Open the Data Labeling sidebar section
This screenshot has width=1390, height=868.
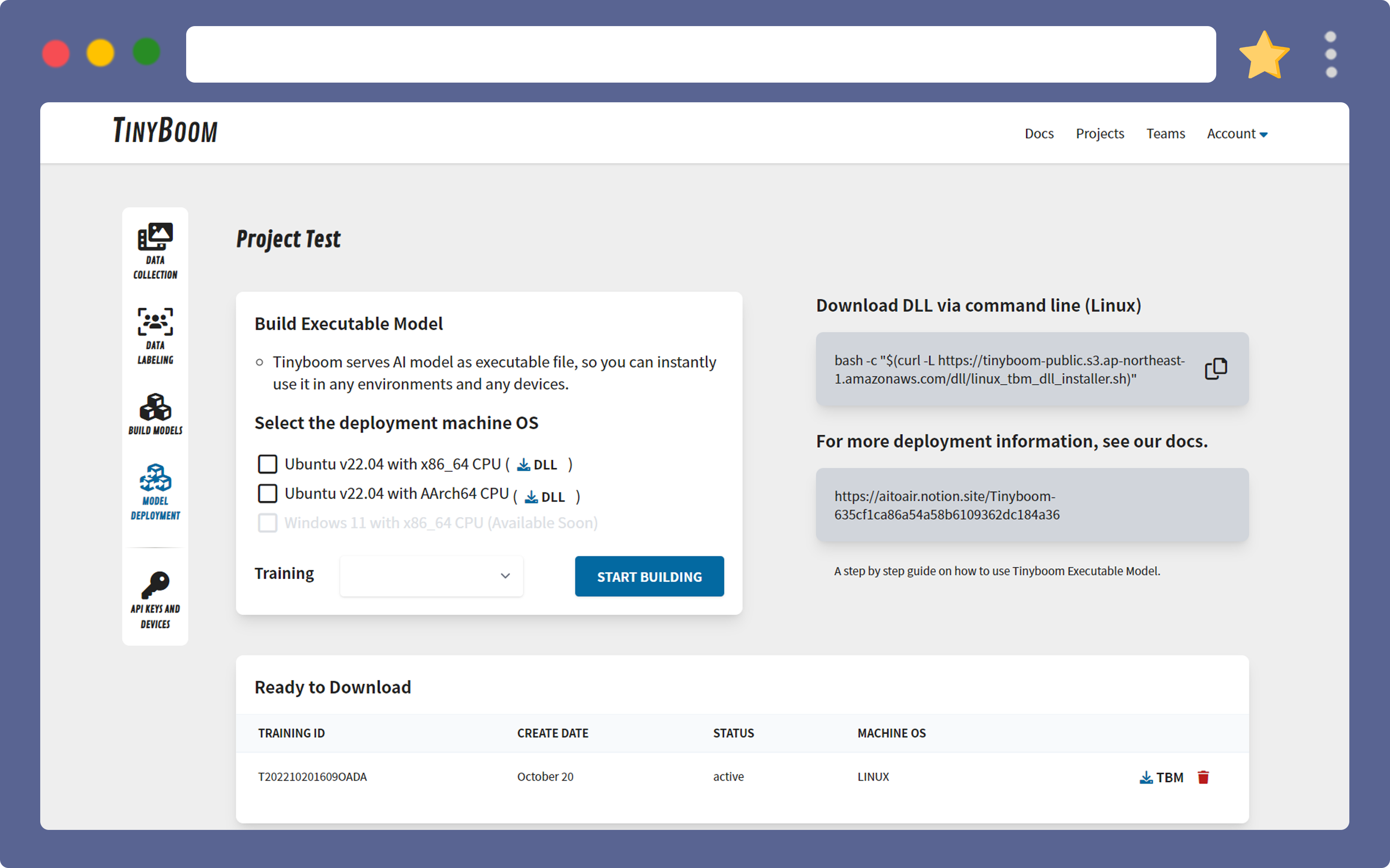point(155,336)
